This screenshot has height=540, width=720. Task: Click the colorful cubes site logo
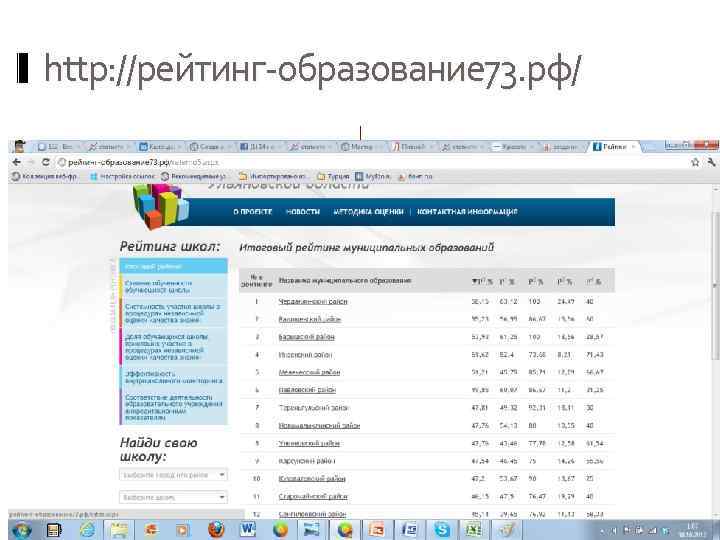(x=161, y=206)
